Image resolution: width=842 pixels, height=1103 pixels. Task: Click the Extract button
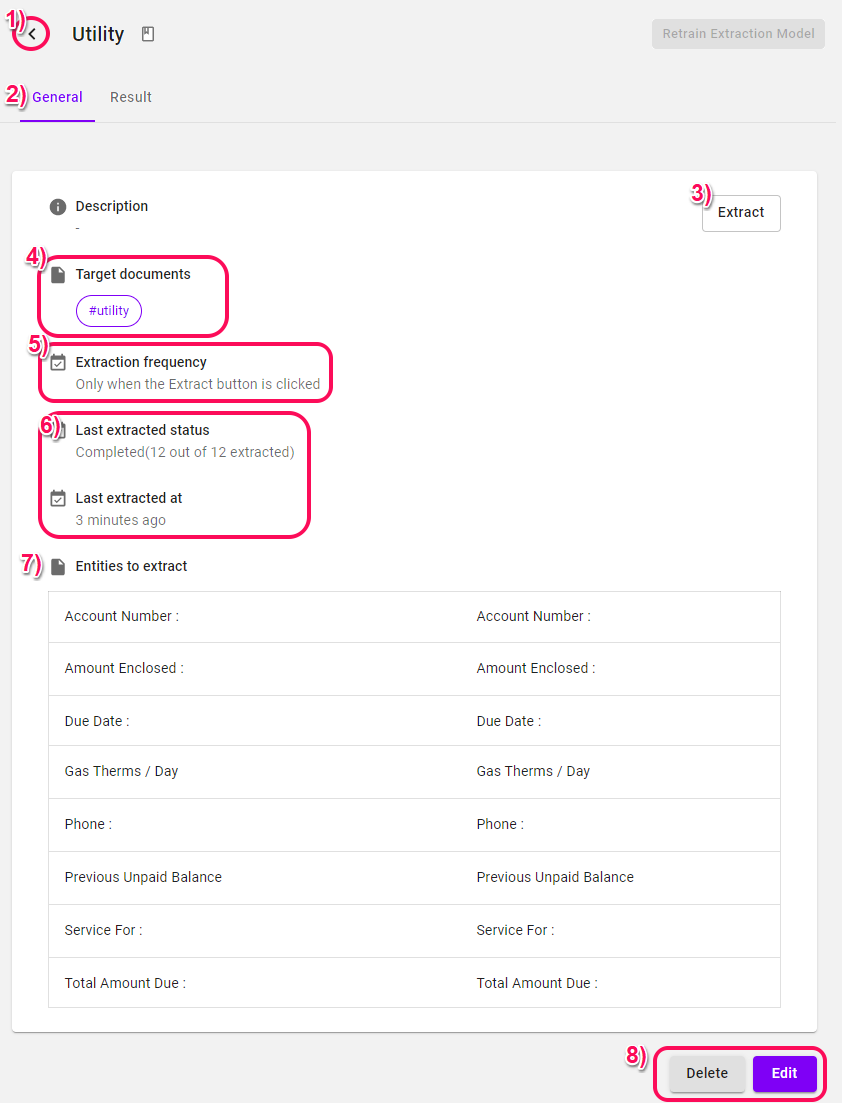point(741,212)
